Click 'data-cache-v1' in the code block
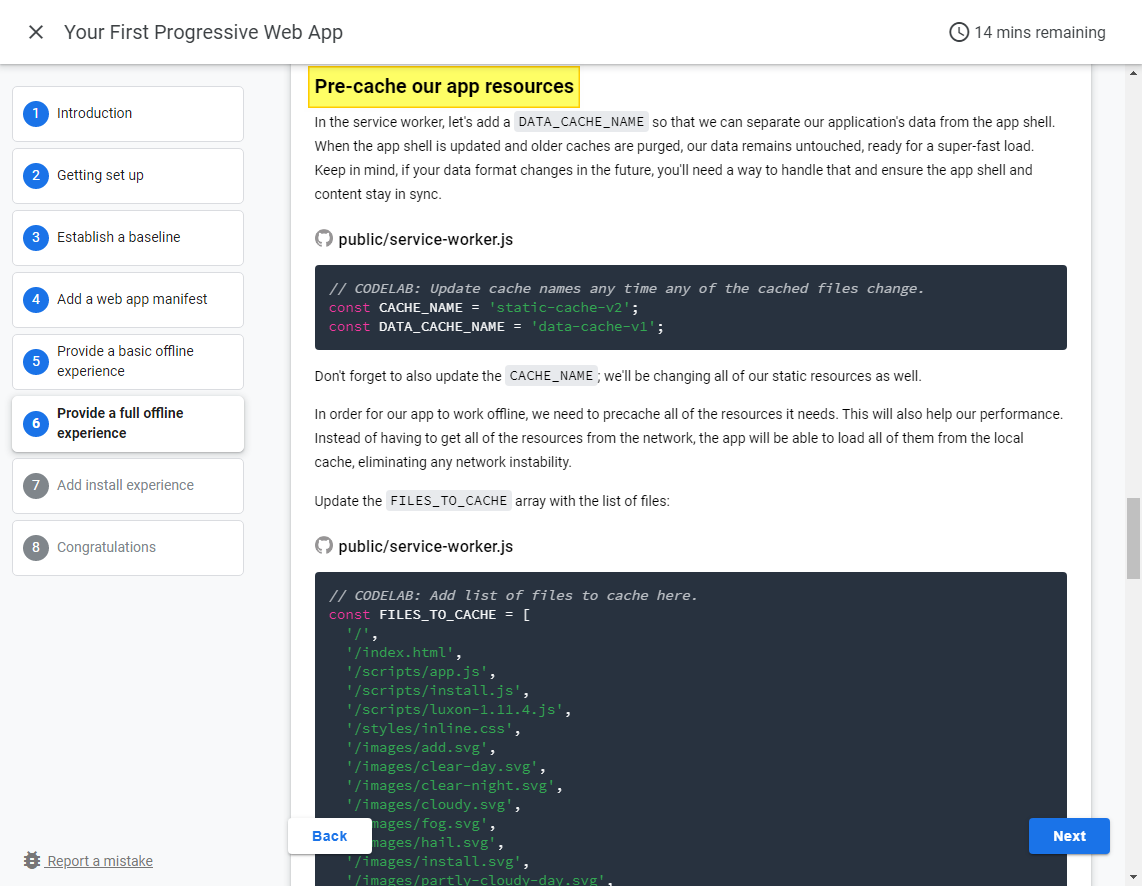The image size is (1142, 886). (594, 326)
